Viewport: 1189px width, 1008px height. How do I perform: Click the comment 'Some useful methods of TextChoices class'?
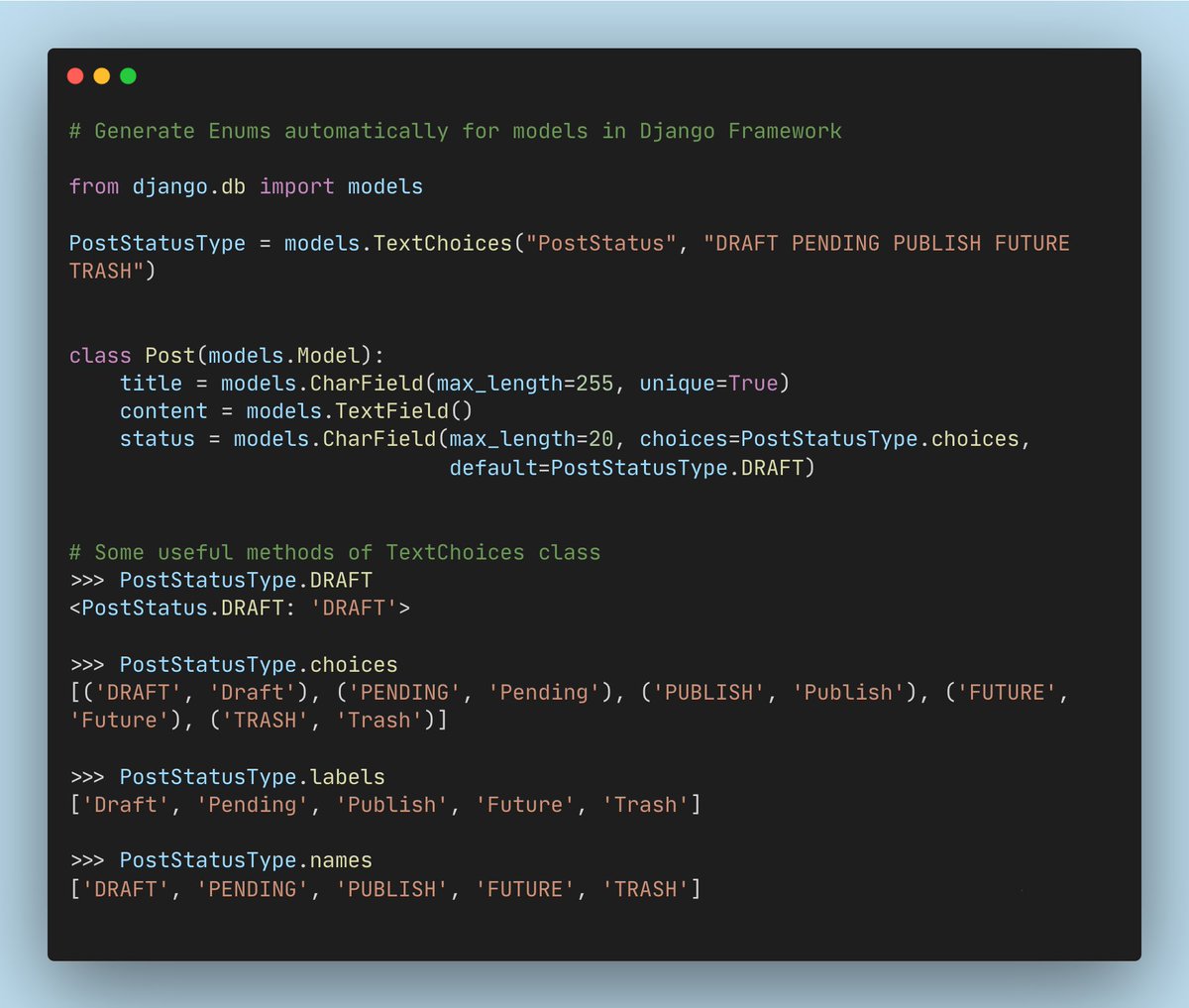click(335, 552)
